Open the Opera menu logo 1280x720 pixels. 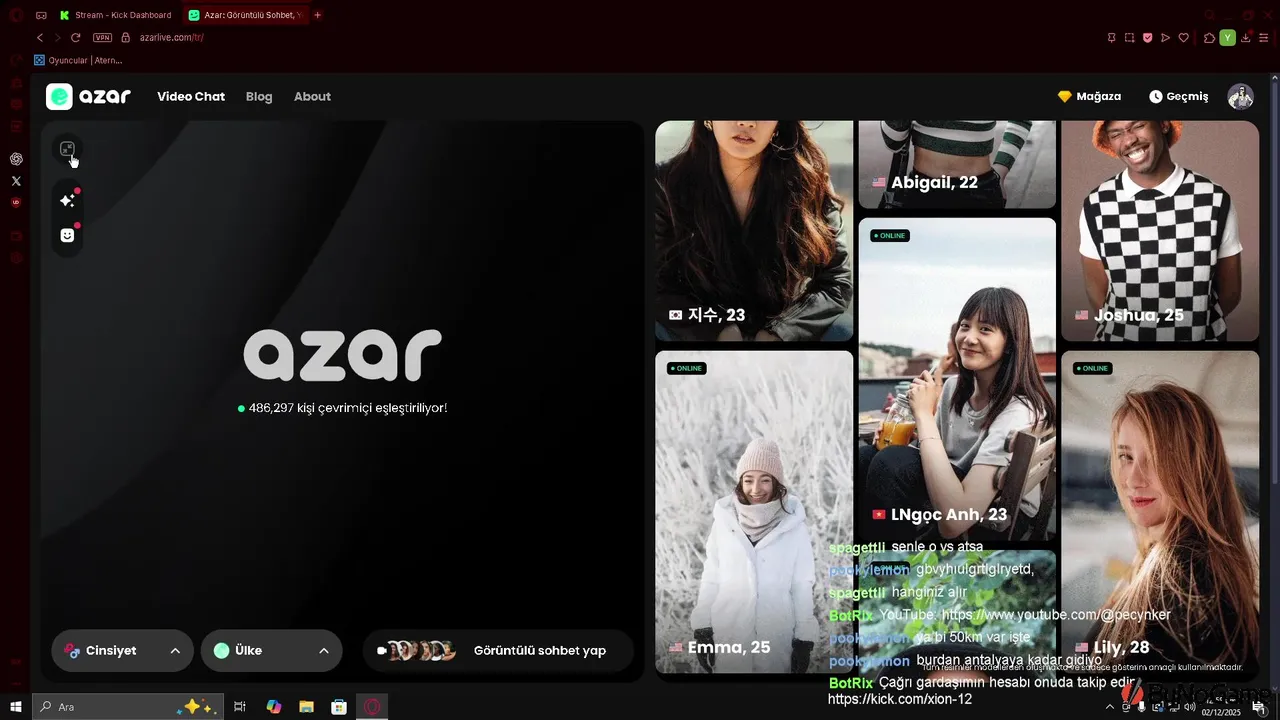click(16, 15)
